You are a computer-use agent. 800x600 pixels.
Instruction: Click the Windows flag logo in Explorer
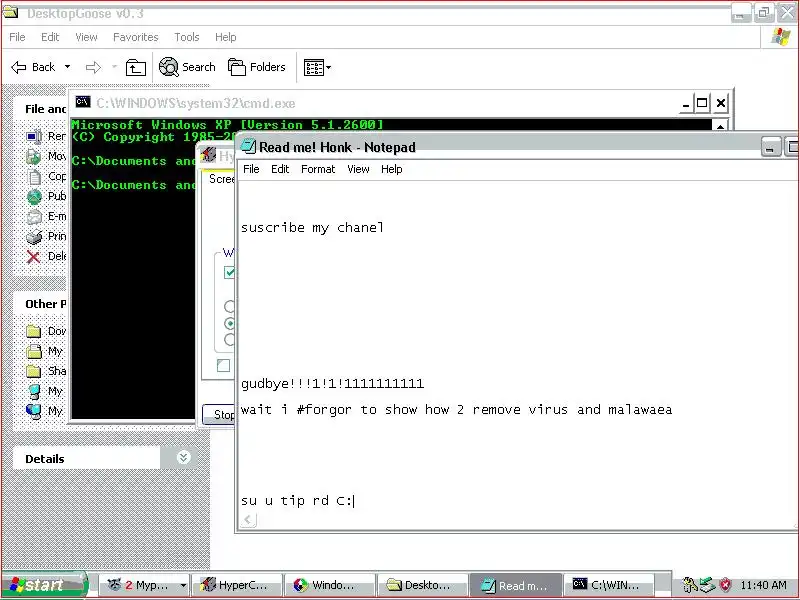tap(781, 37)
